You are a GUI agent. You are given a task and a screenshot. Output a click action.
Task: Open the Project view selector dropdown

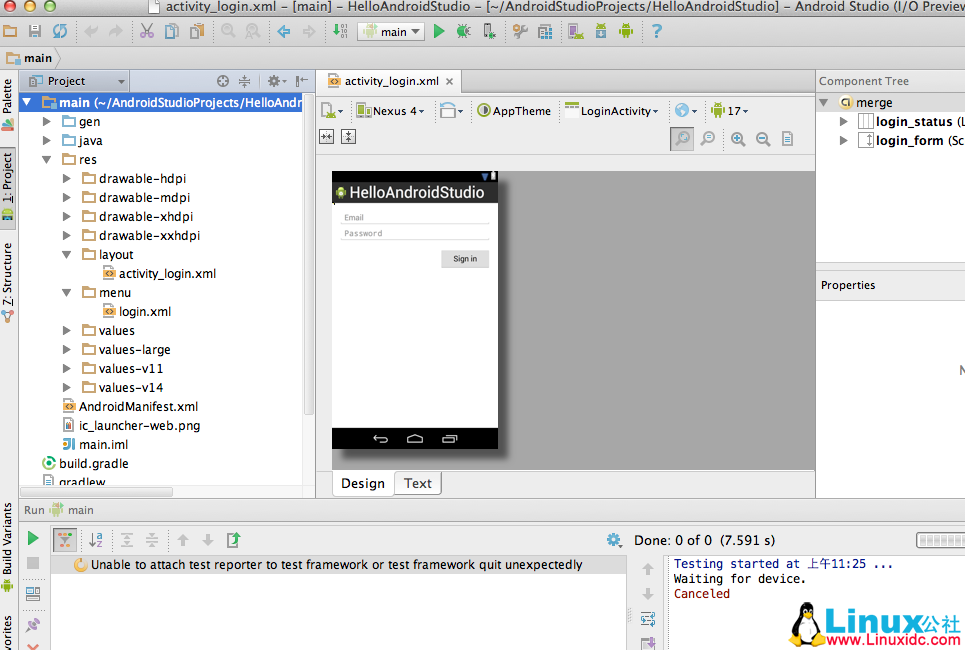click(76, 81)
